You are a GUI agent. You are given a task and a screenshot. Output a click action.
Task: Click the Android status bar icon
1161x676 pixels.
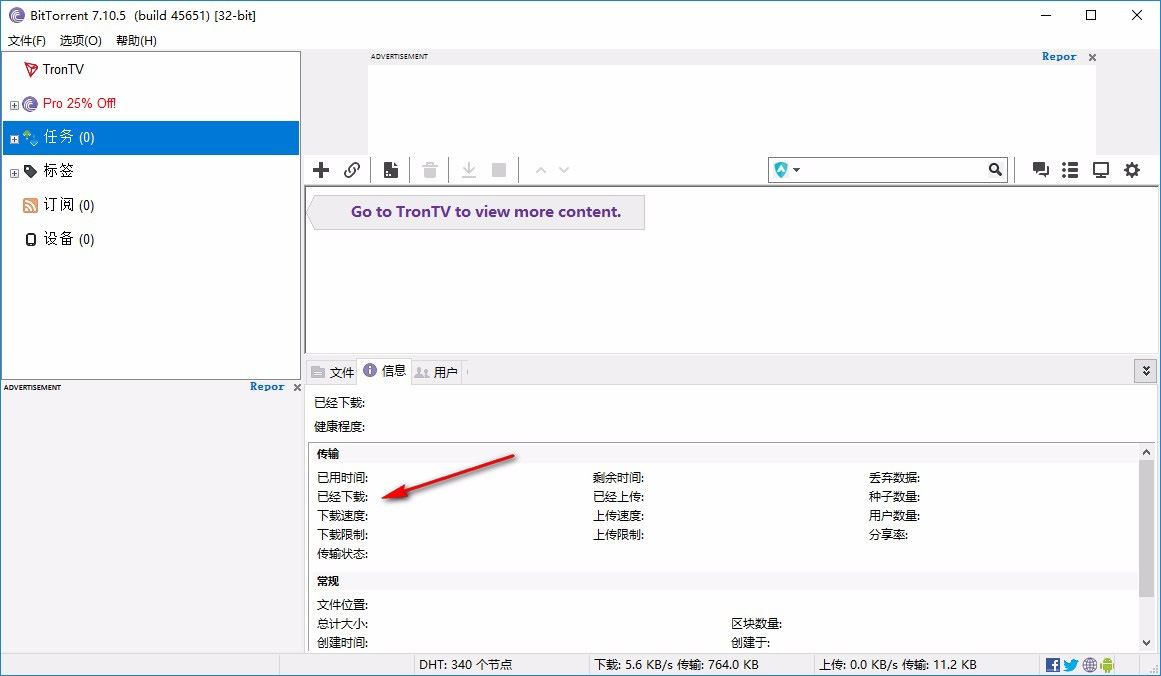1107,665
